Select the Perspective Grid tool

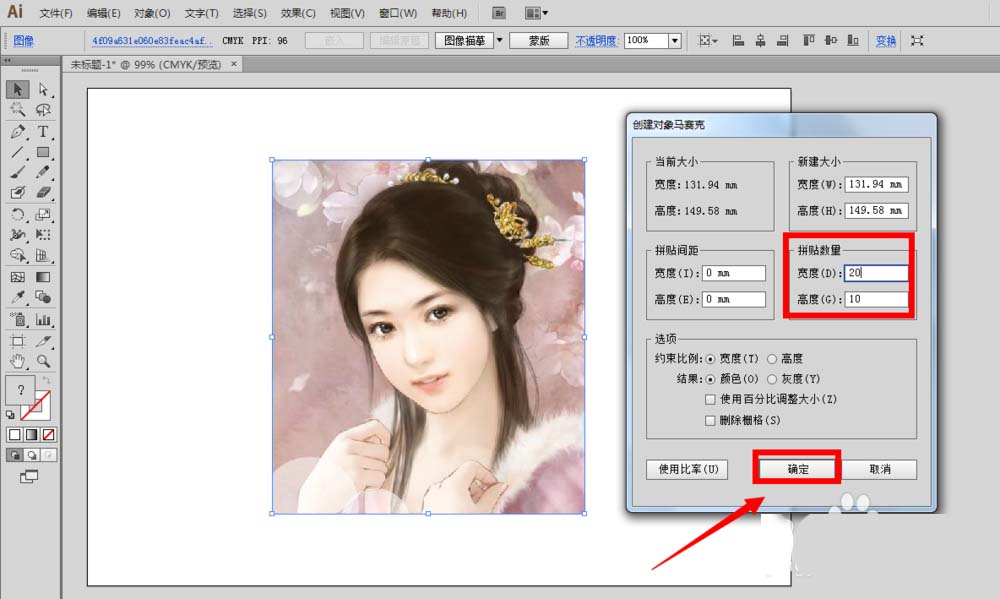click(x=43, y=255)
